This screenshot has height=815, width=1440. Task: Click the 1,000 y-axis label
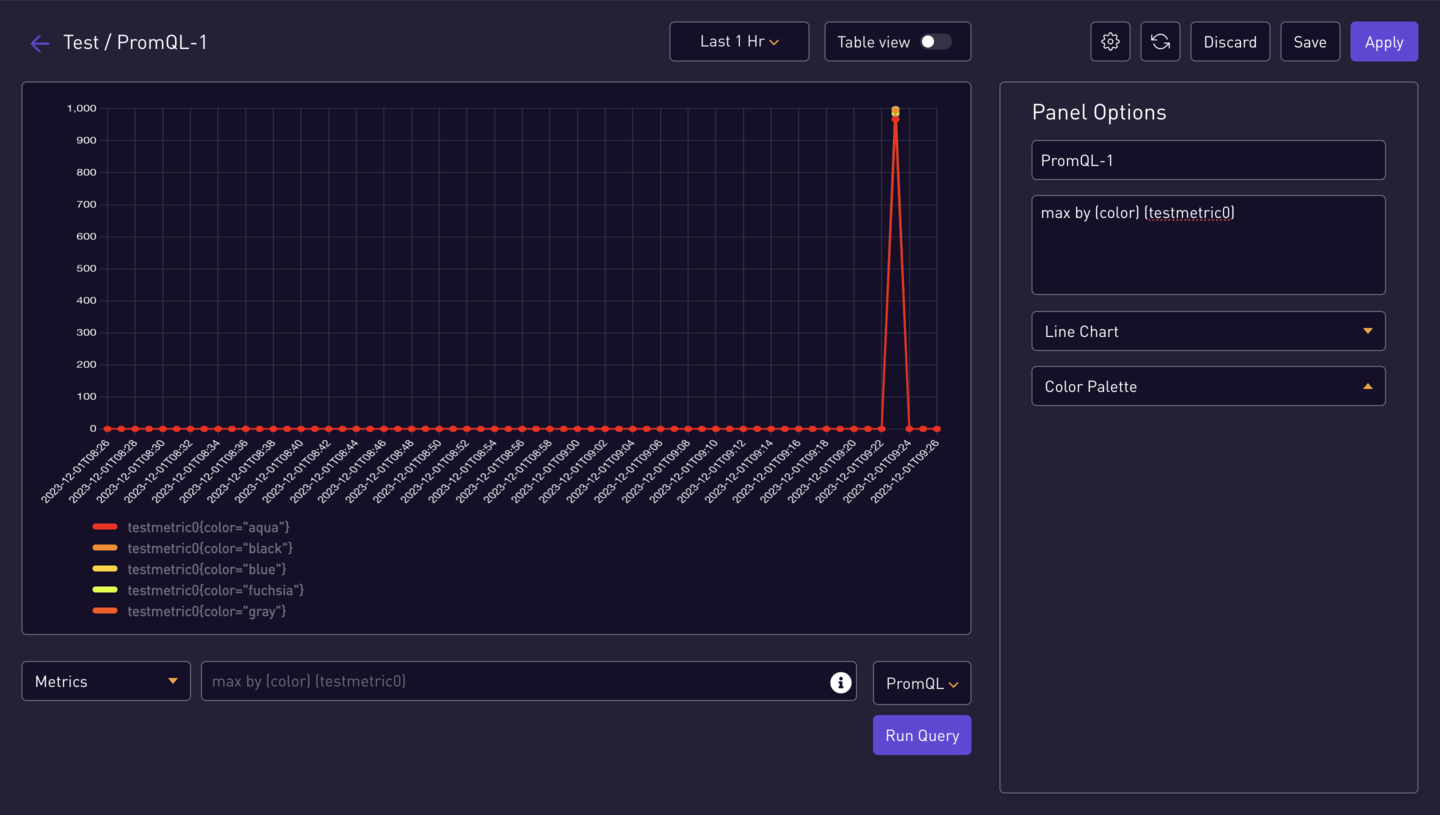(x=82, y=108)
